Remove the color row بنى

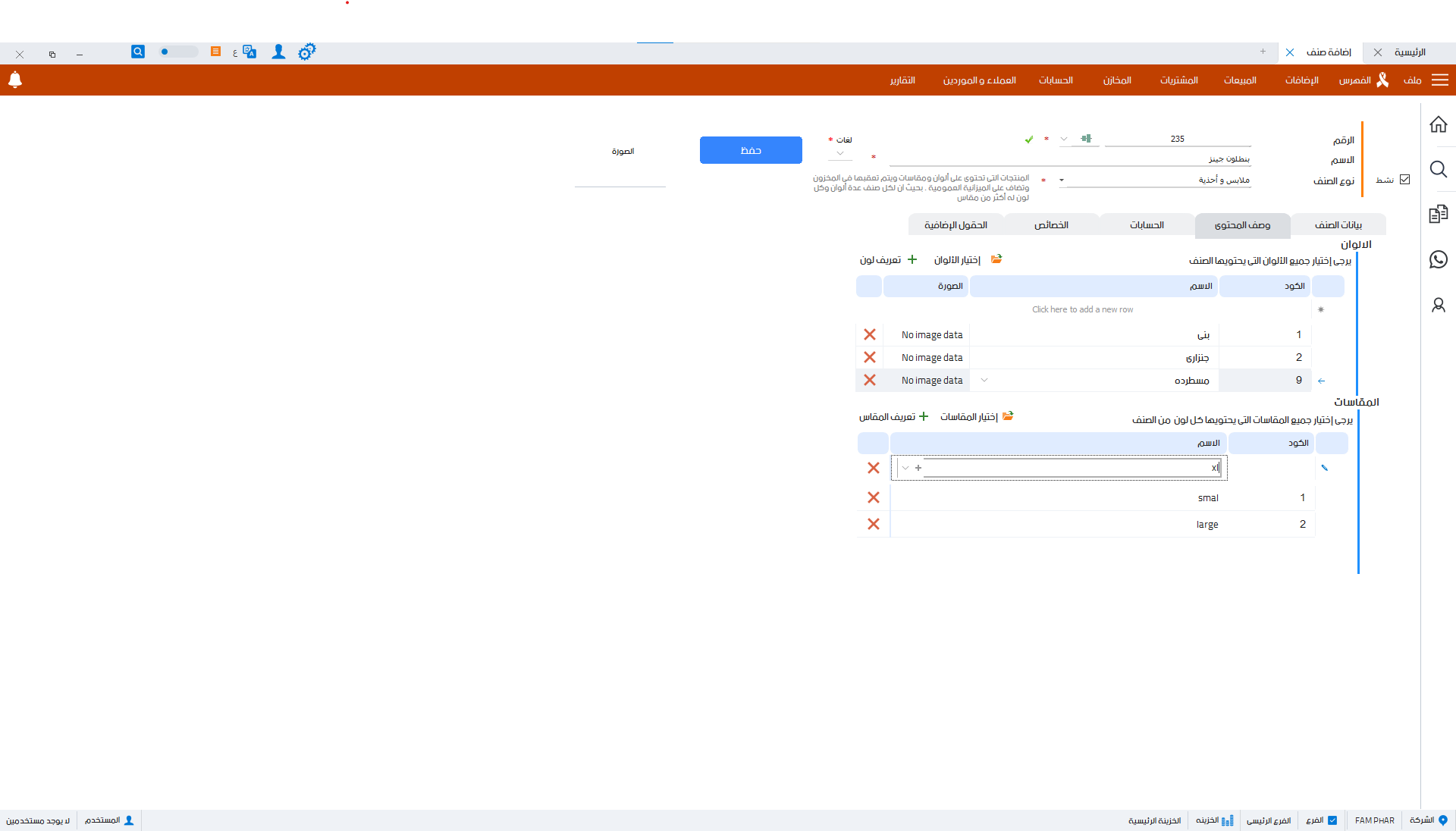[x=870, y=334]
